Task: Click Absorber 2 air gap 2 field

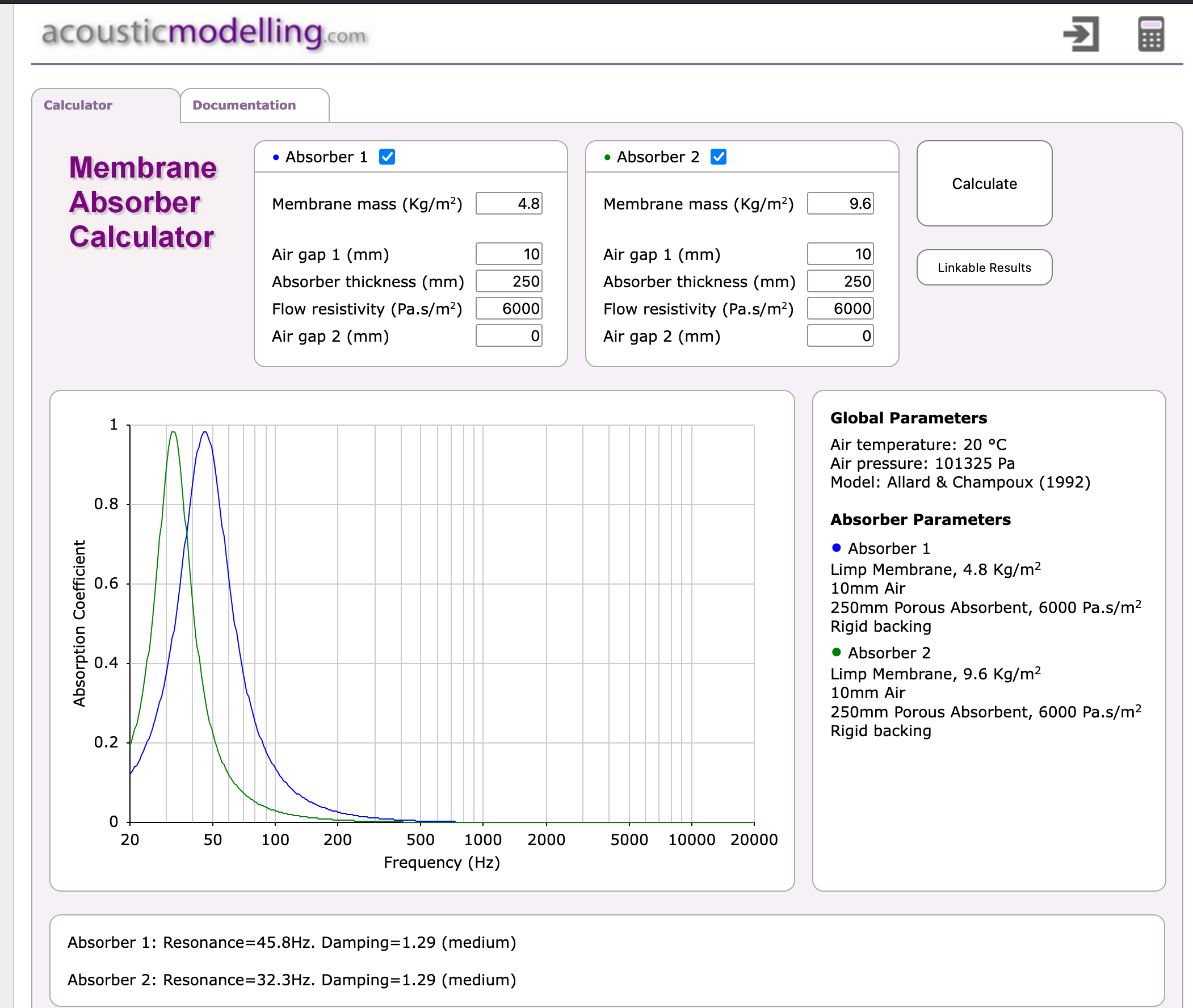Action: coord(840,336)
